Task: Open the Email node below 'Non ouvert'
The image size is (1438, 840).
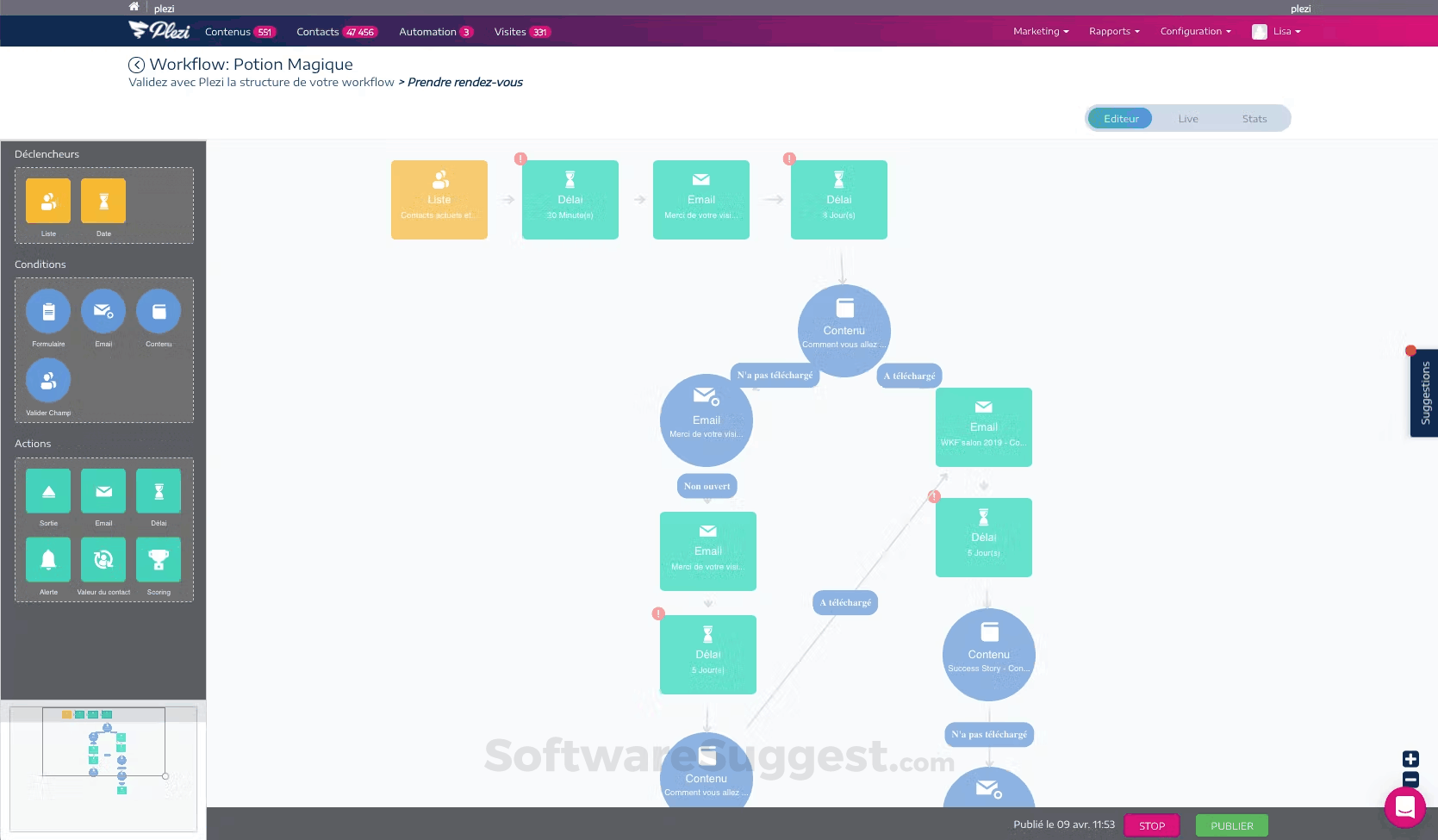Action: 708,551
